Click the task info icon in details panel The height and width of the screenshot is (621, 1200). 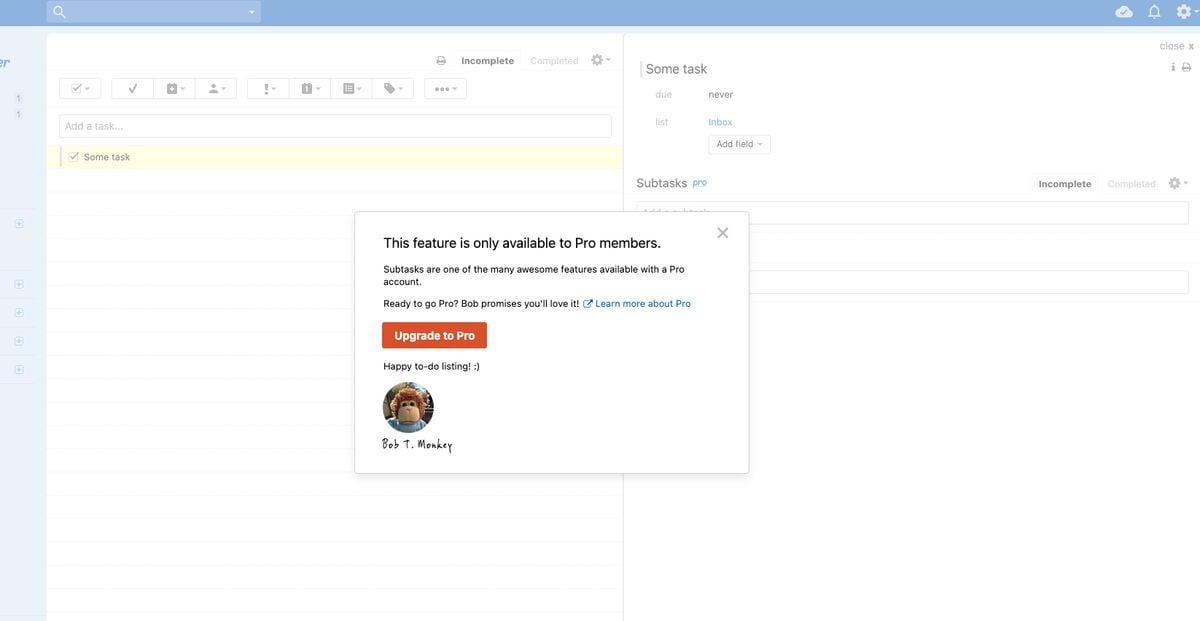point(1173,67)
